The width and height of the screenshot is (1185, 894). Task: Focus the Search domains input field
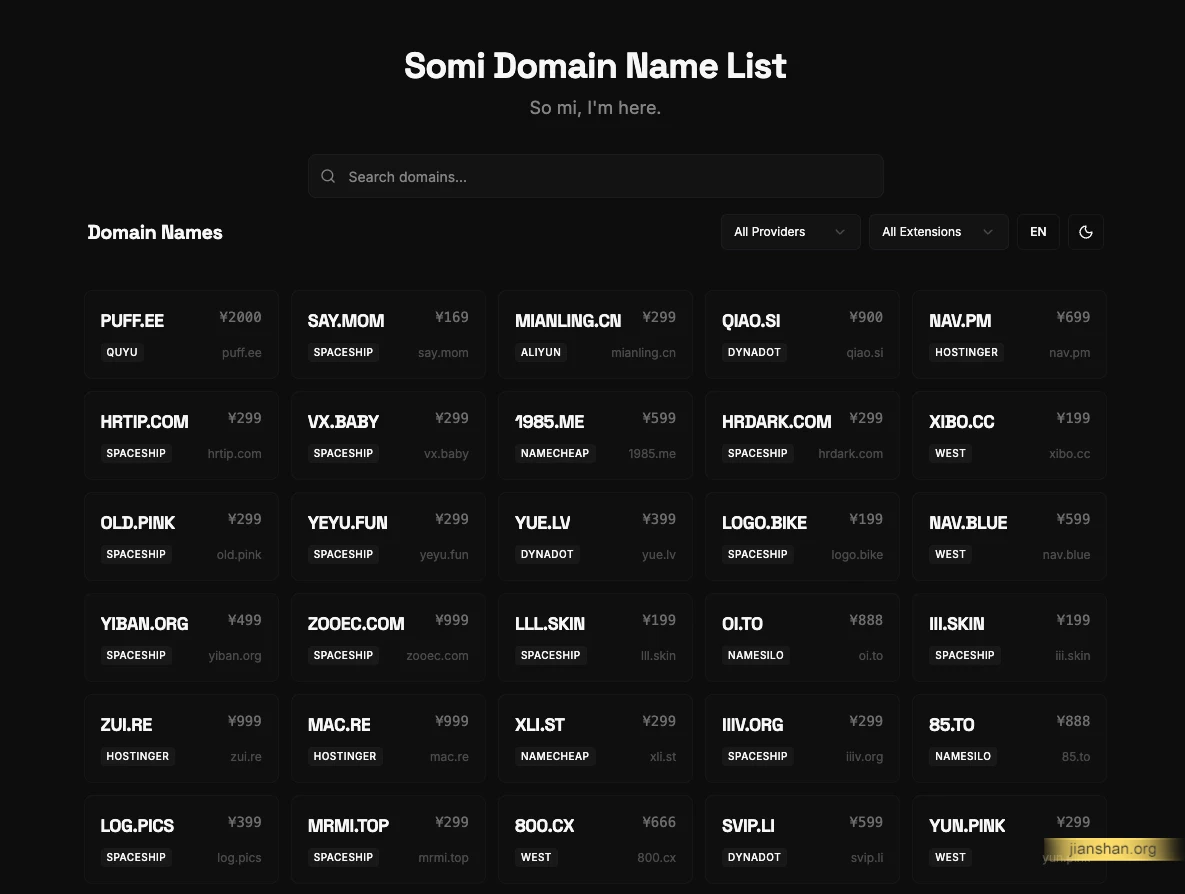click(x=596, y=176)
